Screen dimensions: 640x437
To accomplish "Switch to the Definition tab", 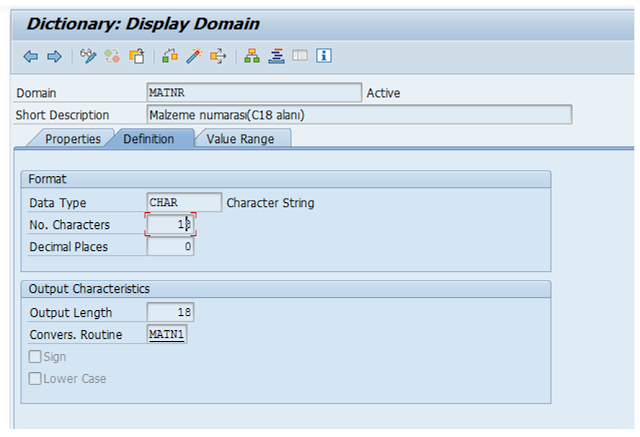I will point(149,139).
